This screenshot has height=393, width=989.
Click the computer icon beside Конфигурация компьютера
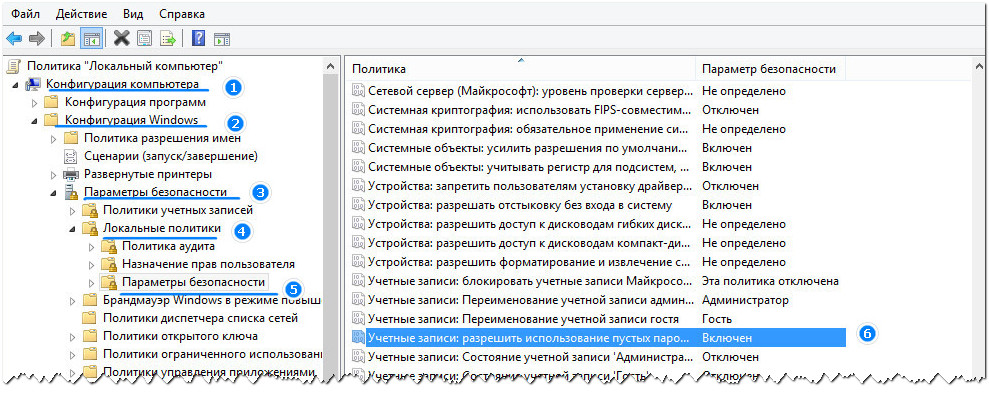(x=33, y=84)
